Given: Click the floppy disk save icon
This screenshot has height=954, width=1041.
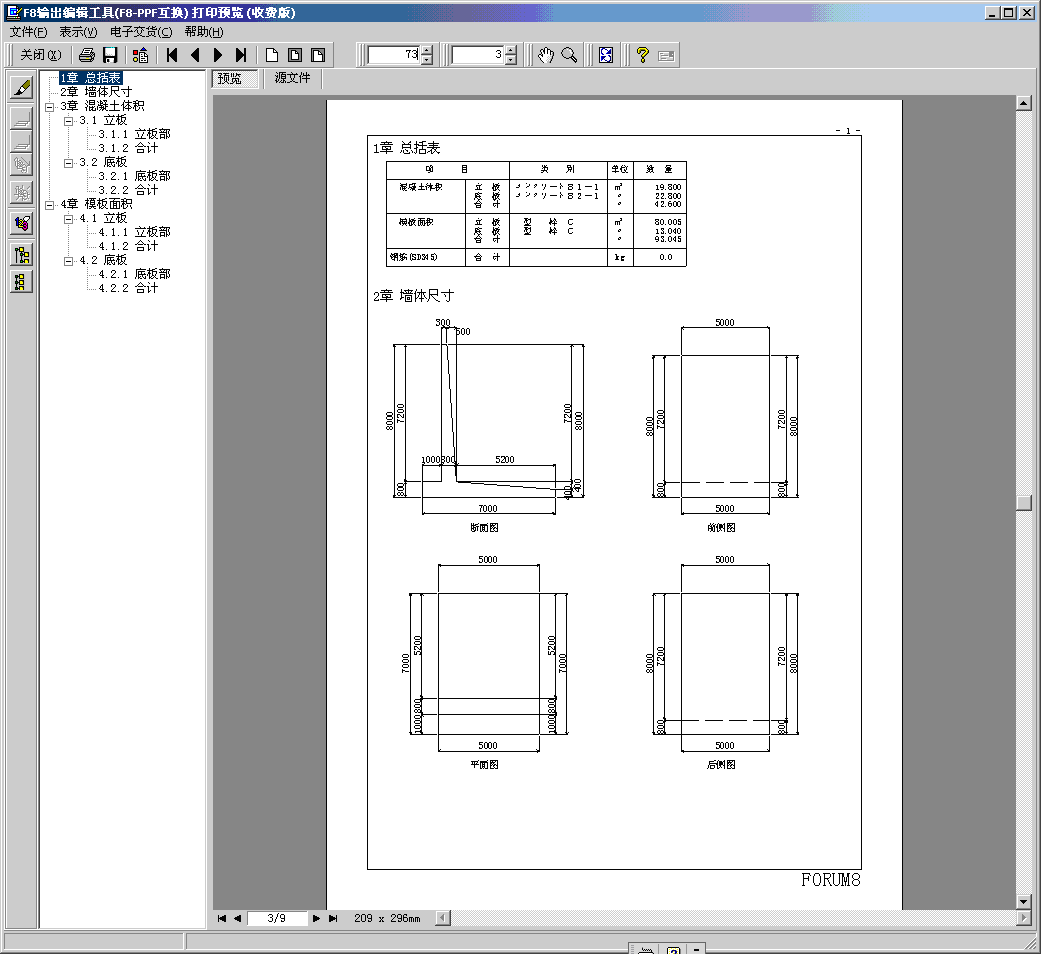Looking at the screenshot, I should coord(110,55).
